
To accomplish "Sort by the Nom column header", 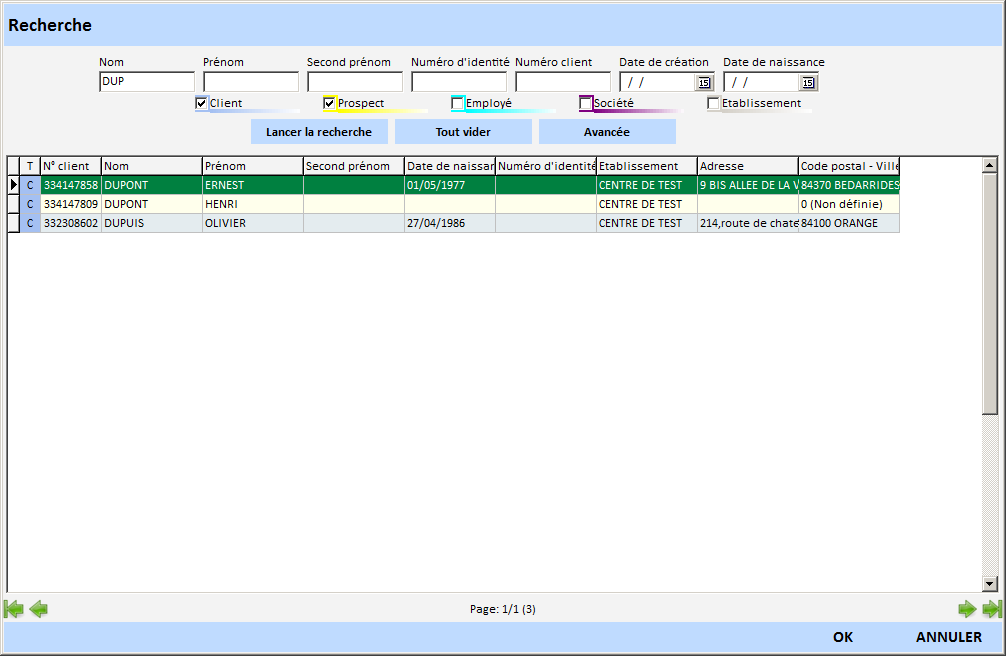I will [152, 166].
